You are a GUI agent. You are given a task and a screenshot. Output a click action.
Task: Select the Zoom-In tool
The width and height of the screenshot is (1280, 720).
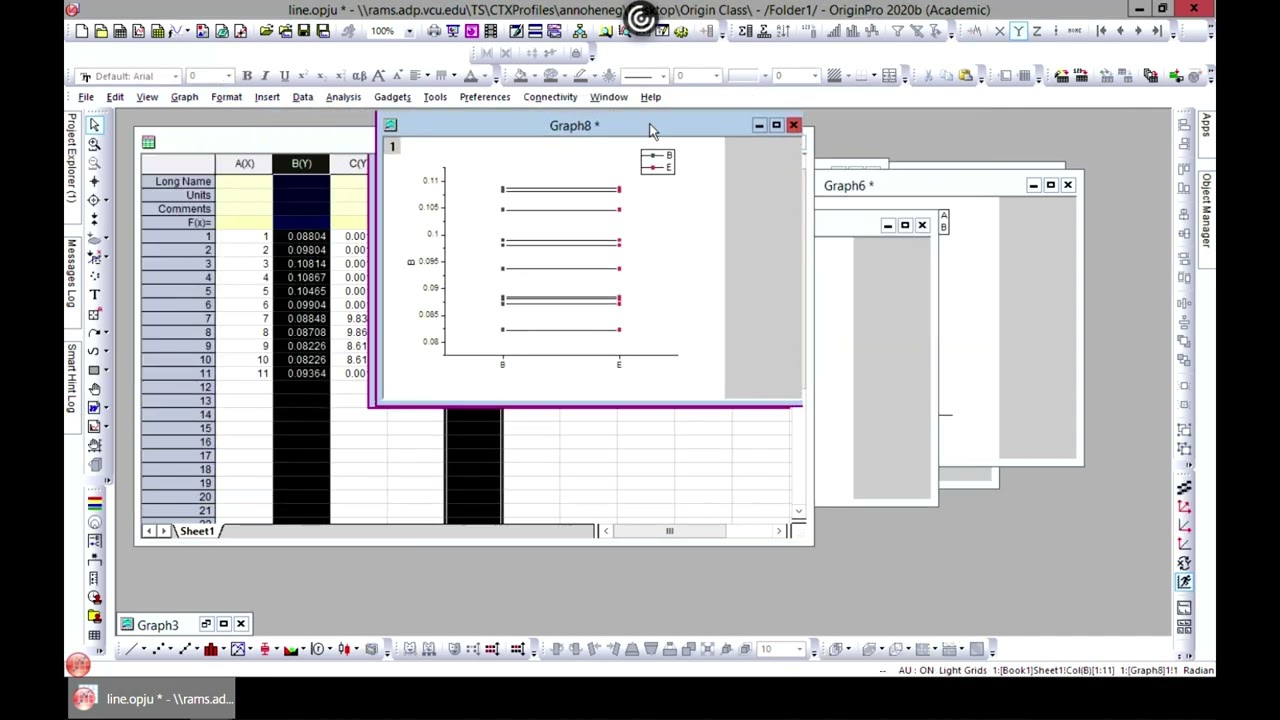[94, 144]
